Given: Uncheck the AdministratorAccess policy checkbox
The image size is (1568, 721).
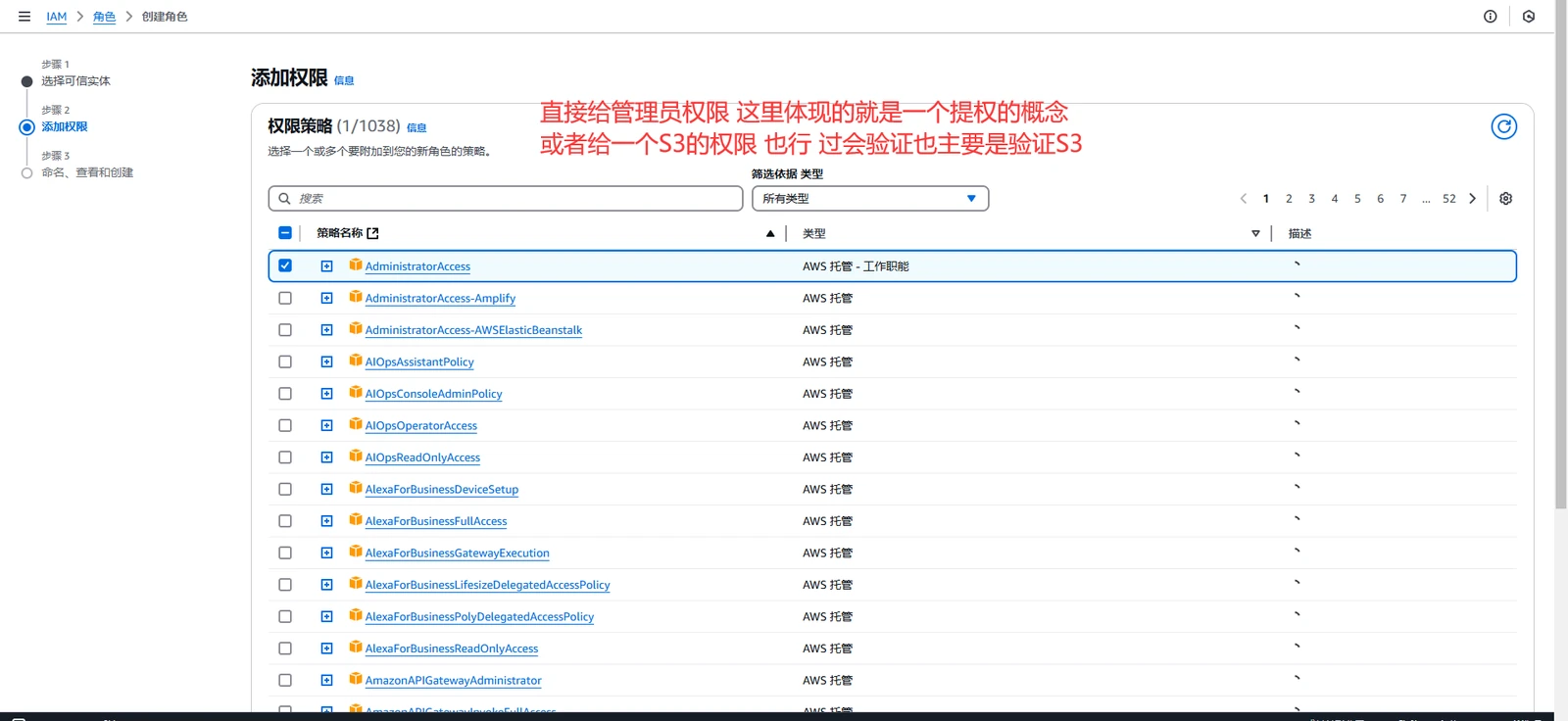Looking at the screenshot, I should 285,265.
